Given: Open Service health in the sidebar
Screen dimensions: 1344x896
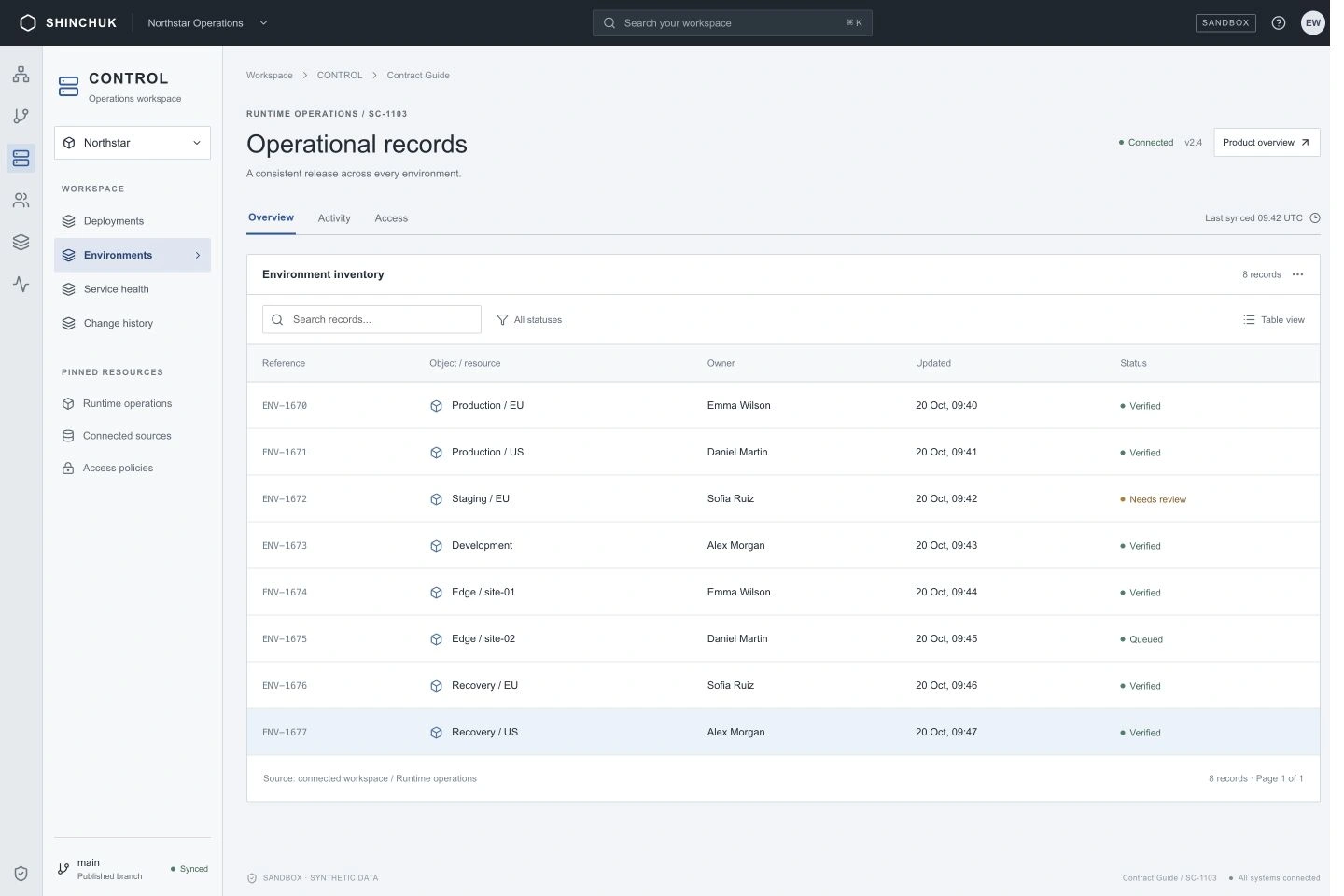Looking at the screenshot, I should click(x=133, y=289).
